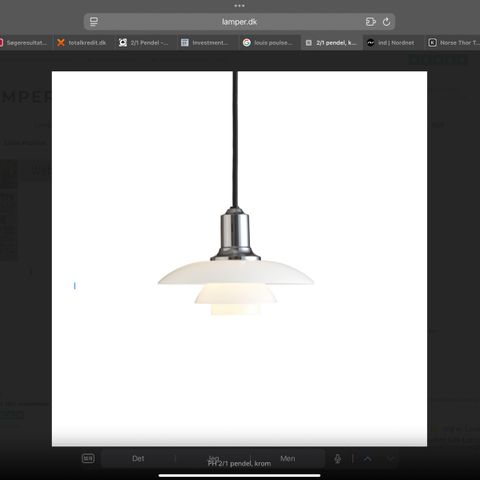Open the Investment tab
The height and width of the screenshot is (480, 480).
click(205, 43)
